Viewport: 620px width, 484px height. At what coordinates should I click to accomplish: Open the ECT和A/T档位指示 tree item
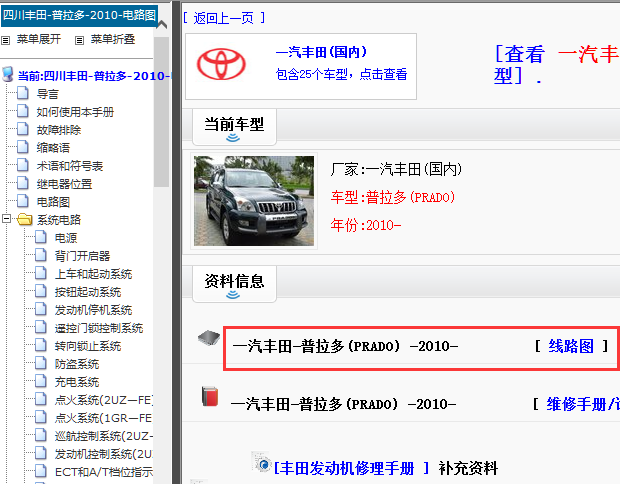[104, 472]
